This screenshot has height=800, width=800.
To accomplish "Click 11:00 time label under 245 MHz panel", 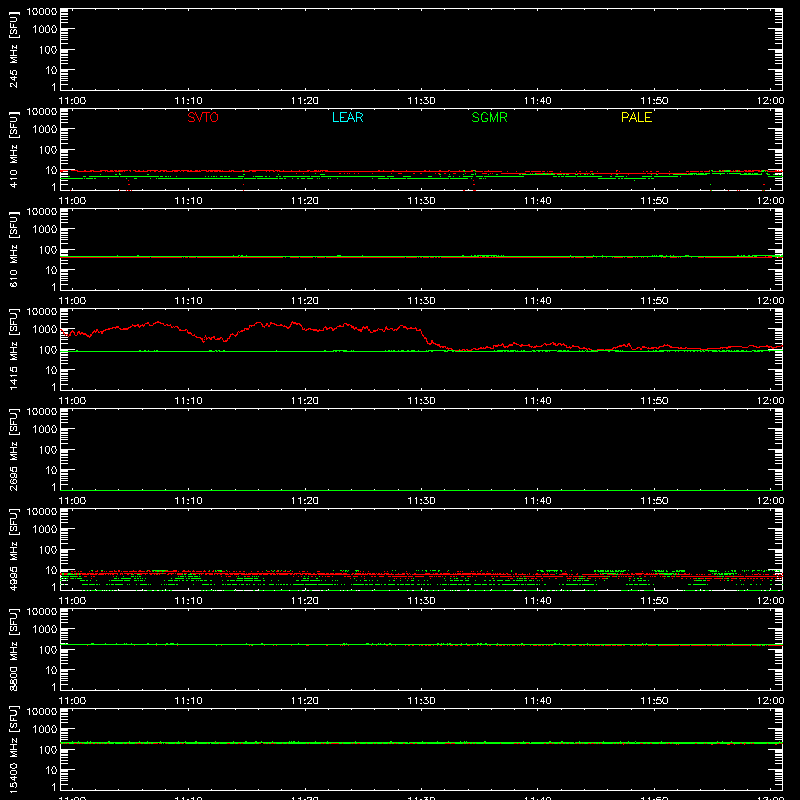I will 72,101.
